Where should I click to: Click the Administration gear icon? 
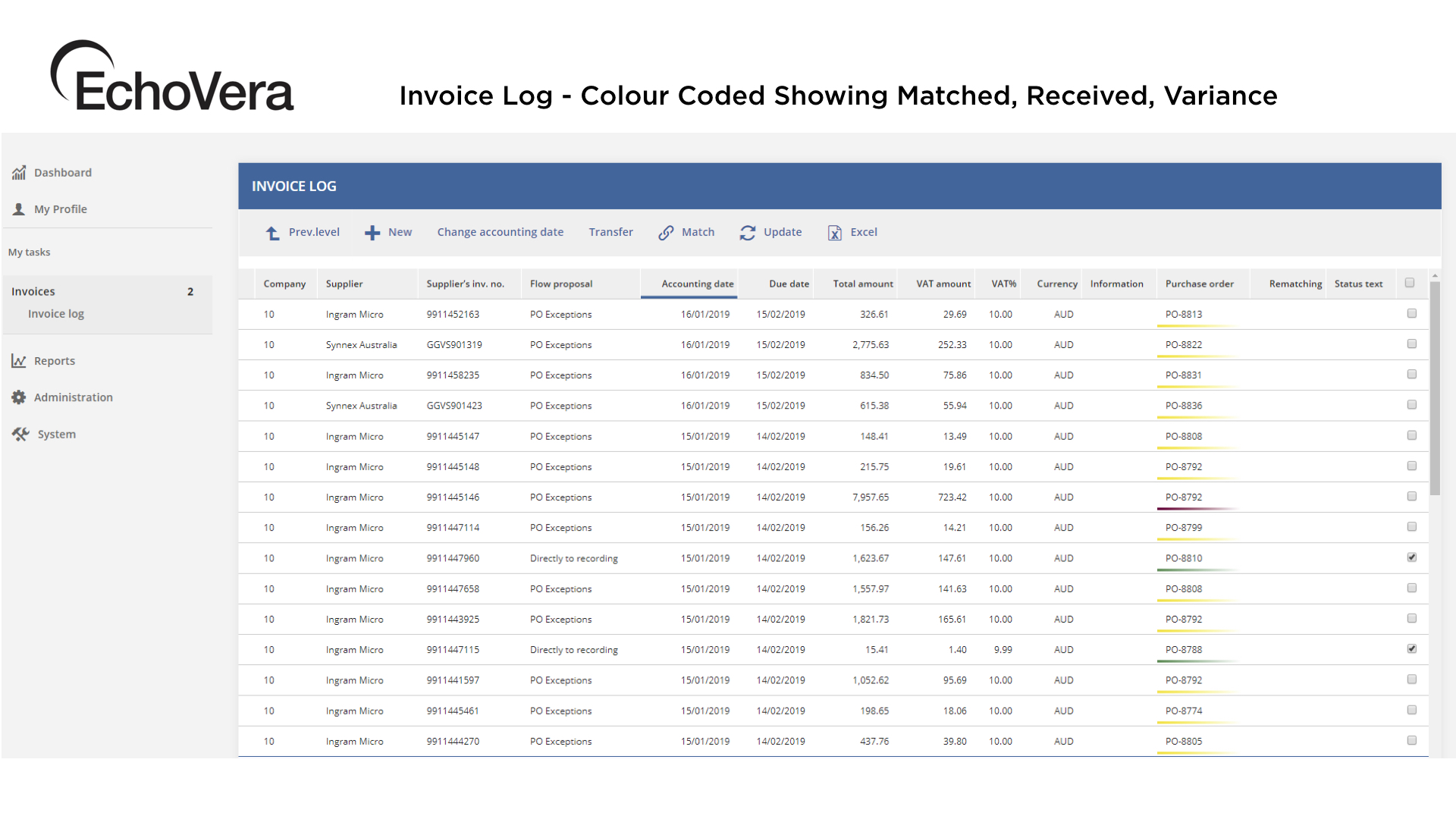pos(19,397)
